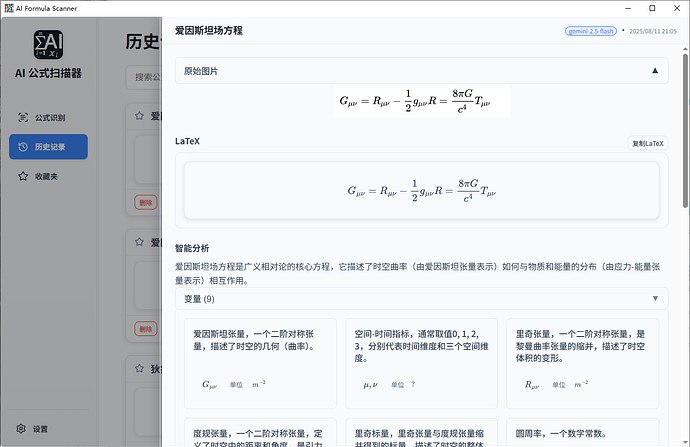Click the LaTeX section heading
Image resolution: width=690 pixels, height=447 pixels.
coord(187,141)
